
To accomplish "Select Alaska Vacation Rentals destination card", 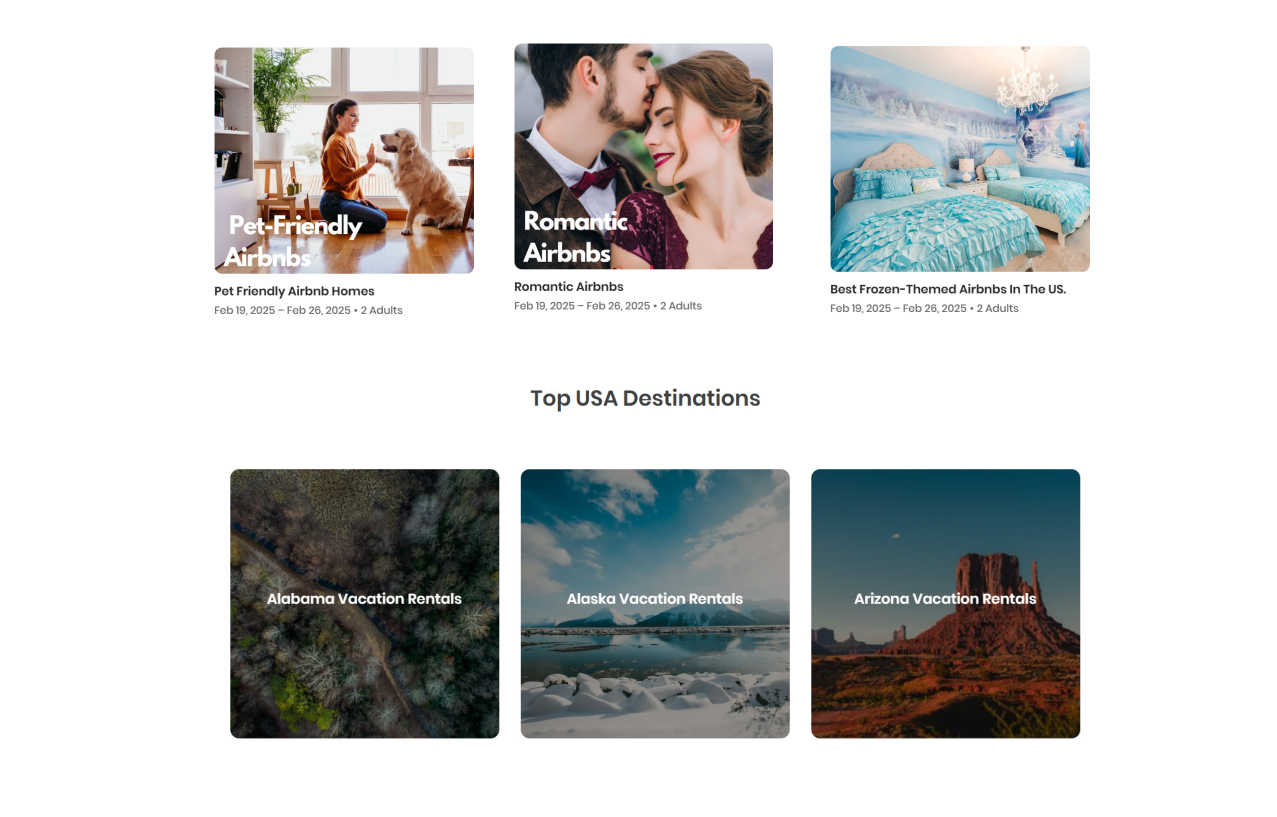I will [655, 604].
